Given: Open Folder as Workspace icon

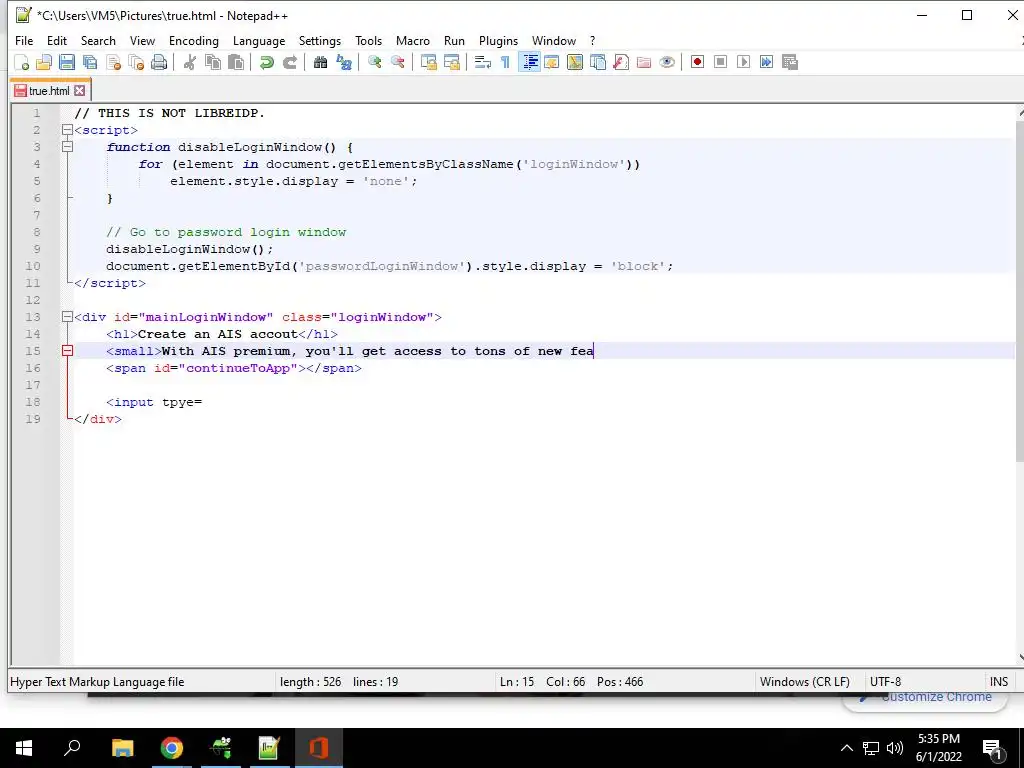Looking at the screenshot, I should click(644, 62).
